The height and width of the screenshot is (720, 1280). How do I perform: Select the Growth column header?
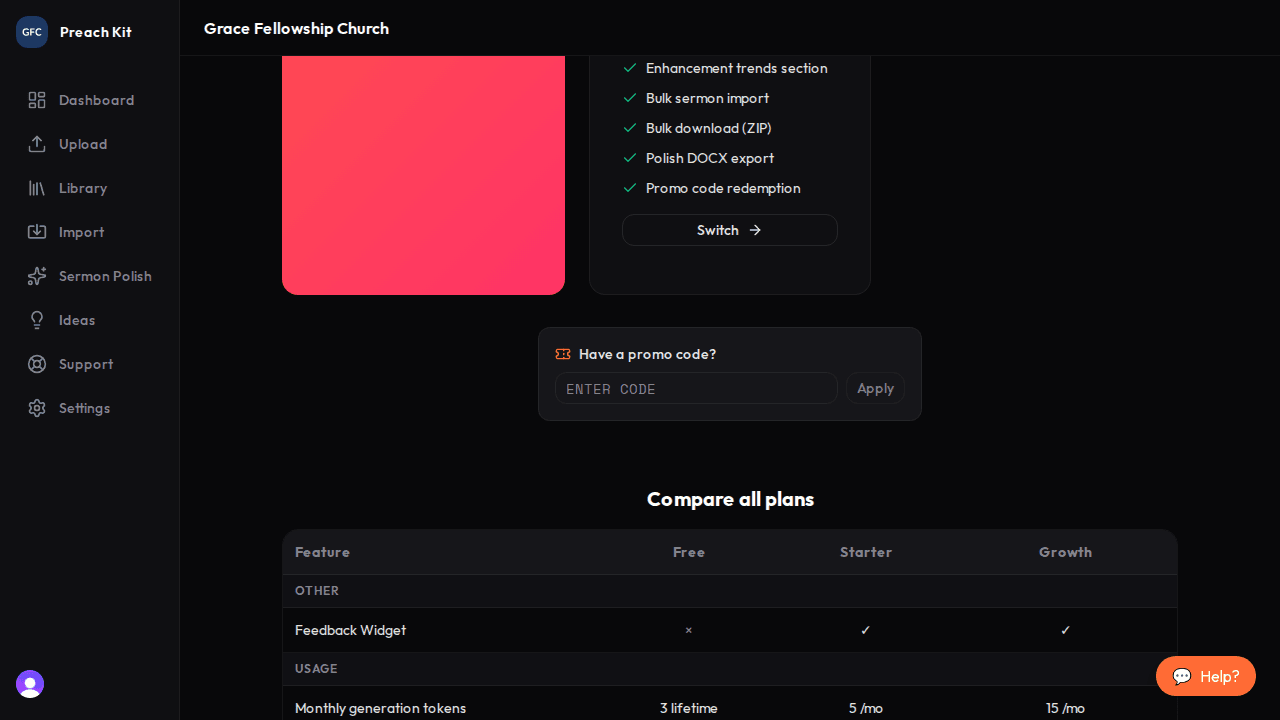[x=1065, y=552]
